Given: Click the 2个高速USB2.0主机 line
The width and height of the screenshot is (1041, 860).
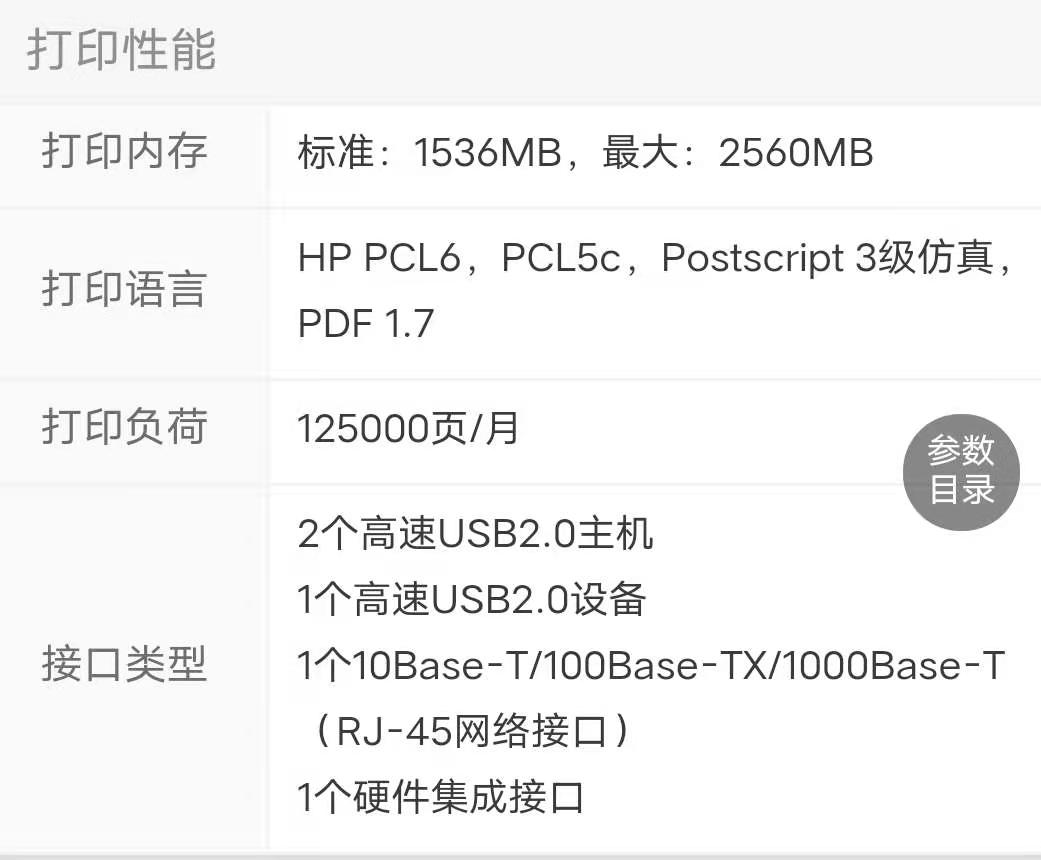Looking at the screenshot, I should coord(475,534).
